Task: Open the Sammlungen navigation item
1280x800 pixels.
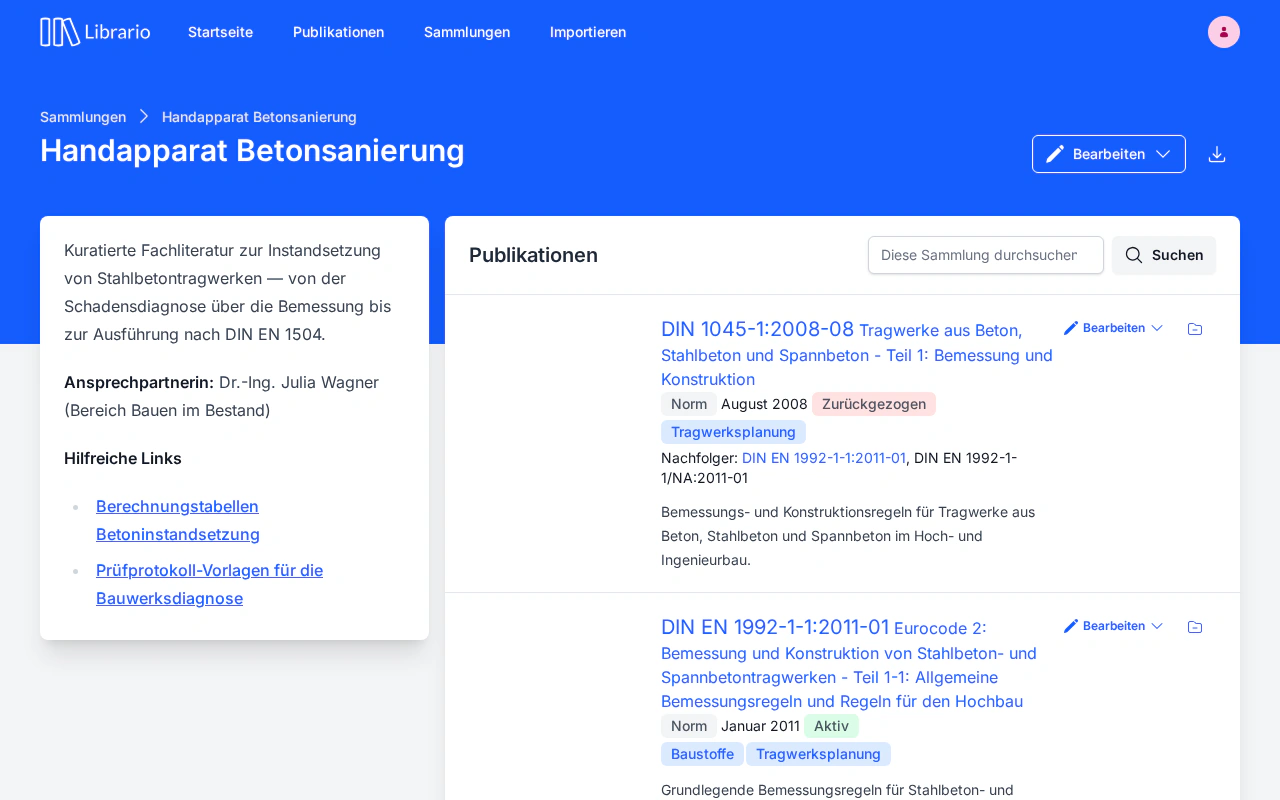Action: click(x=467, y=32)
